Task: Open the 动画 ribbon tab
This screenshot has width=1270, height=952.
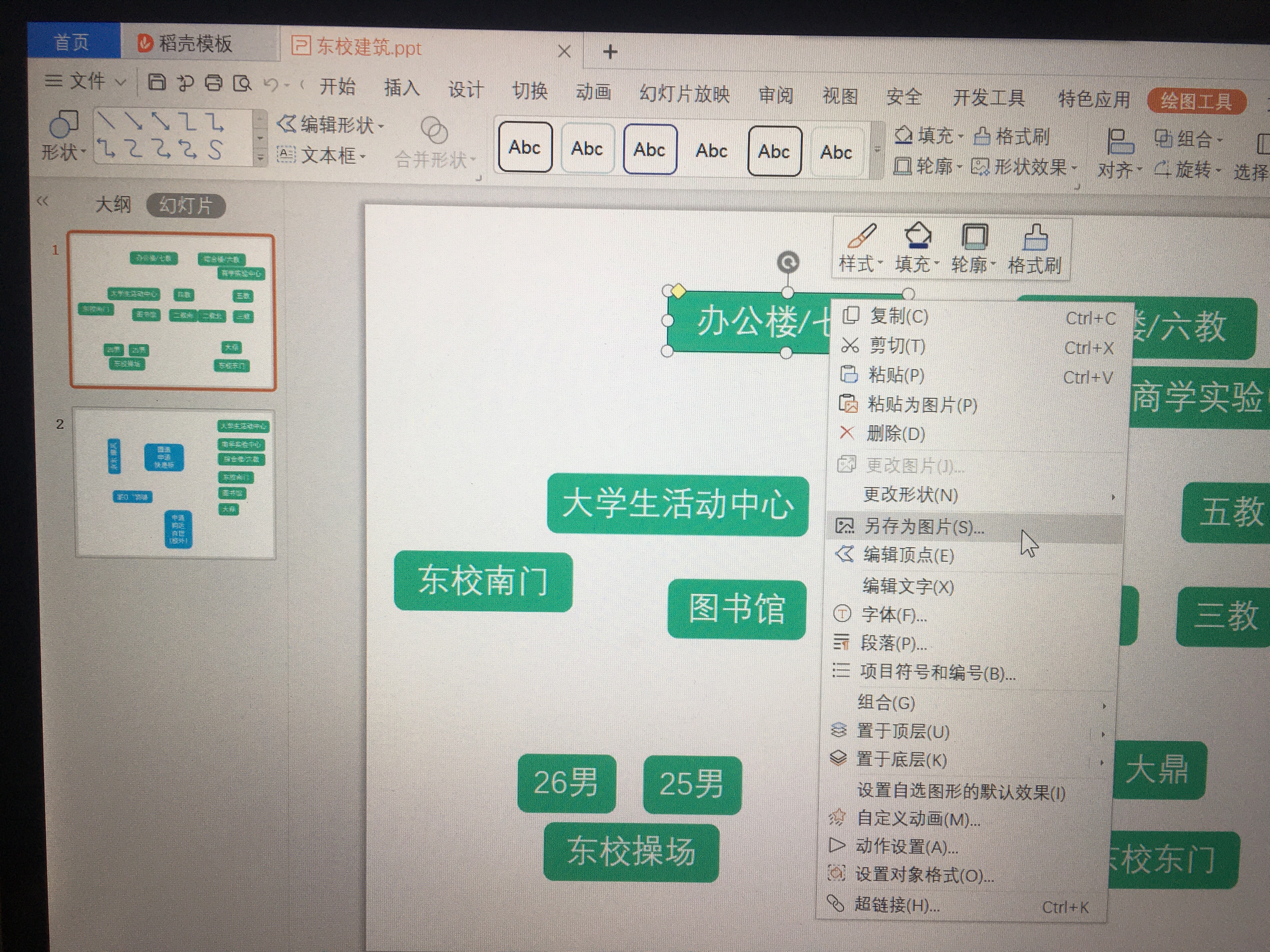Action: point(593,92)
